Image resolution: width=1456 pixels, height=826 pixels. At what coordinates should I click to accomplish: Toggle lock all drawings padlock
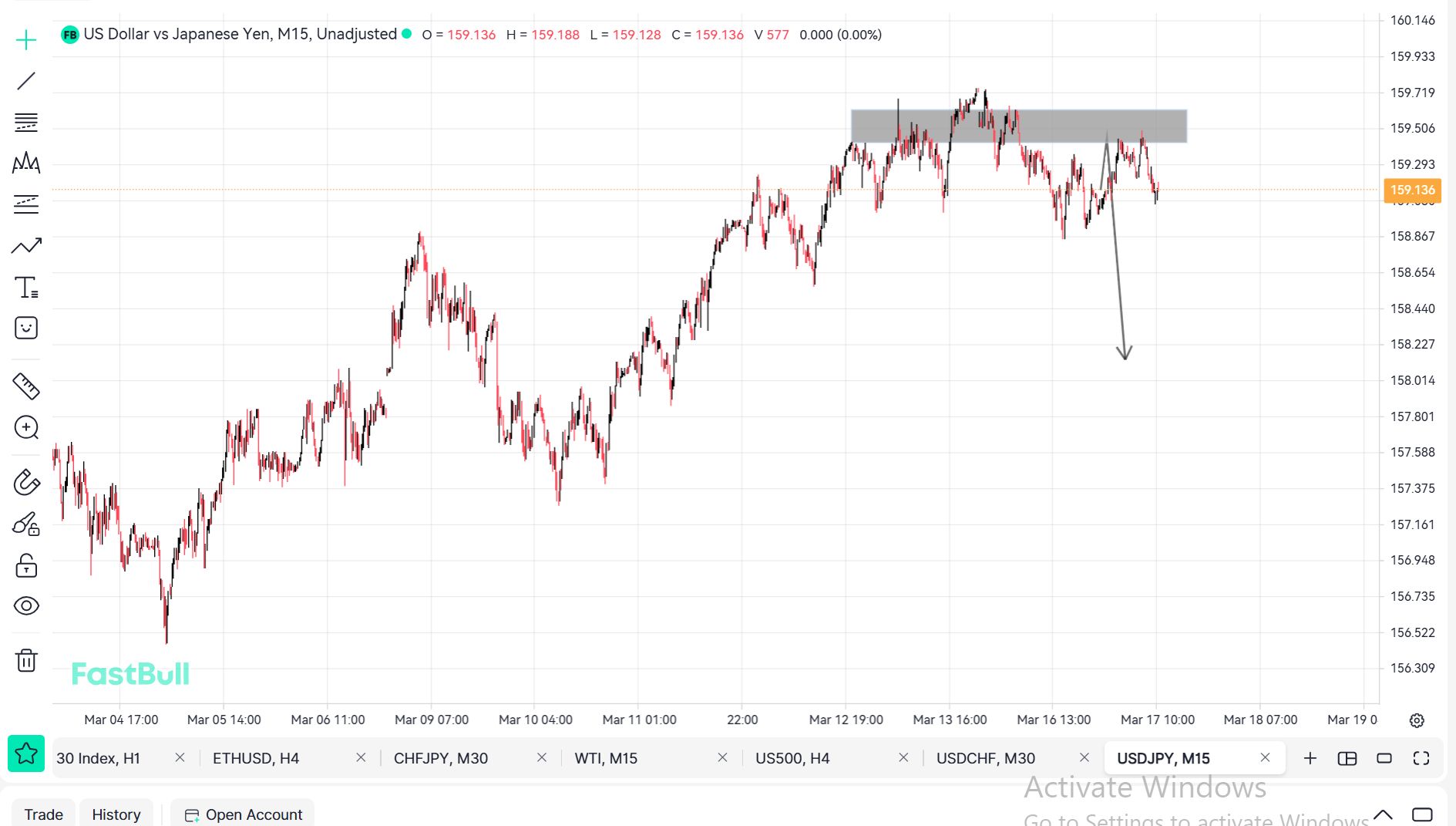pyautogui.click(x=26, y=566)
